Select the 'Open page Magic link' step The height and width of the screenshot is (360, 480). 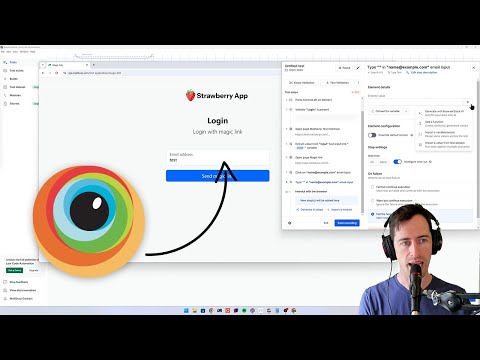pos(309,157)
